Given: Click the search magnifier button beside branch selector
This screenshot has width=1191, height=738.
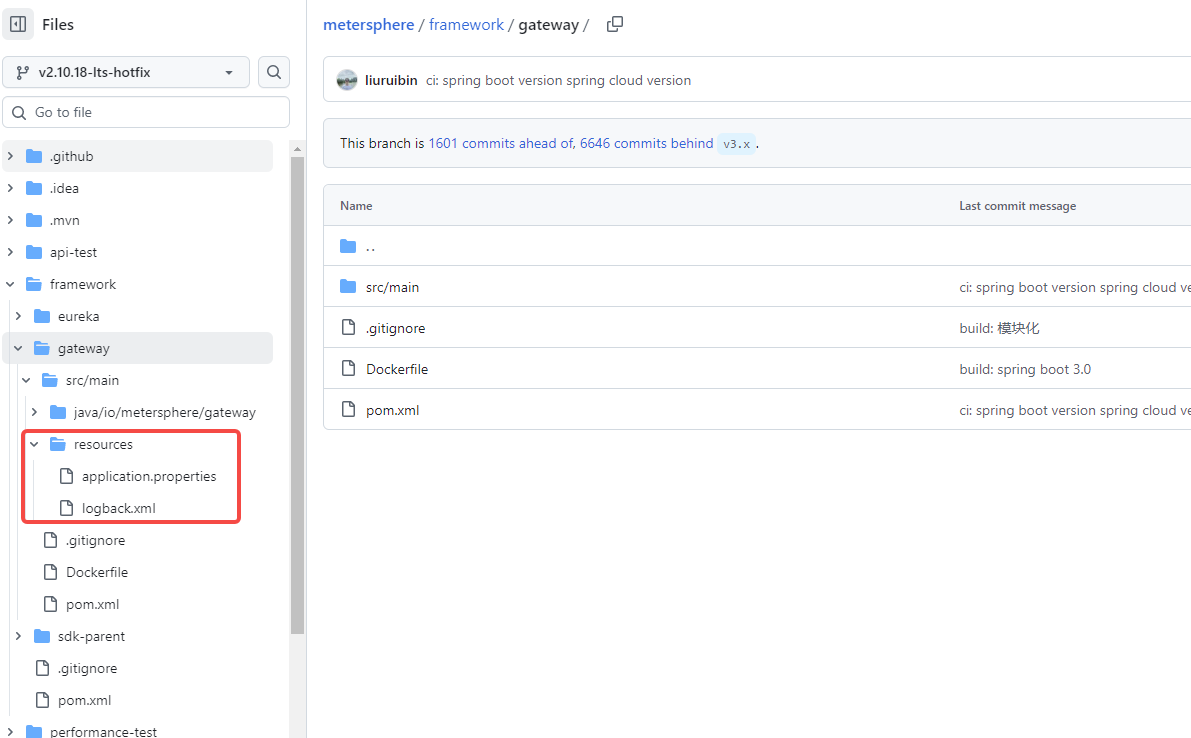Looking at the screenshot, I should pos(274,72).
